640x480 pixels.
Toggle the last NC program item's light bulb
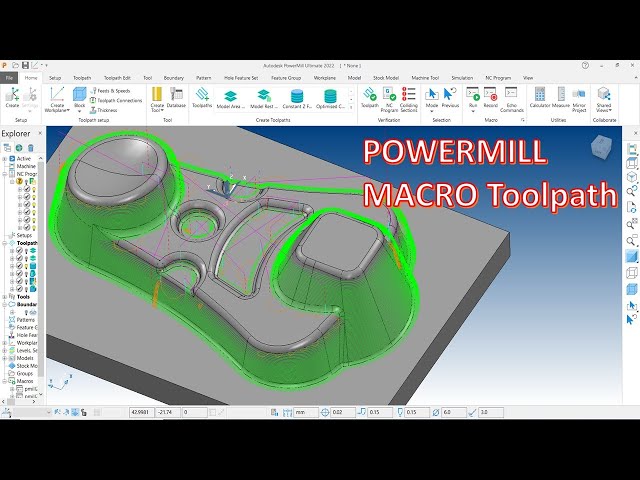tap(34, 228)
